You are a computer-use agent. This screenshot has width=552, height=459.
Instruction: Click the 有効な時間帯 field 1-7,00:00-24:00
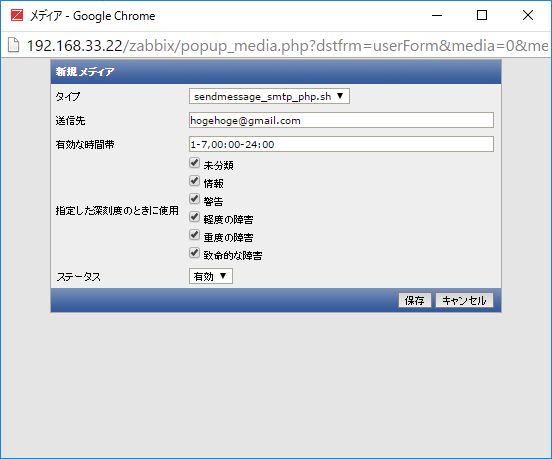coord(341,144)
